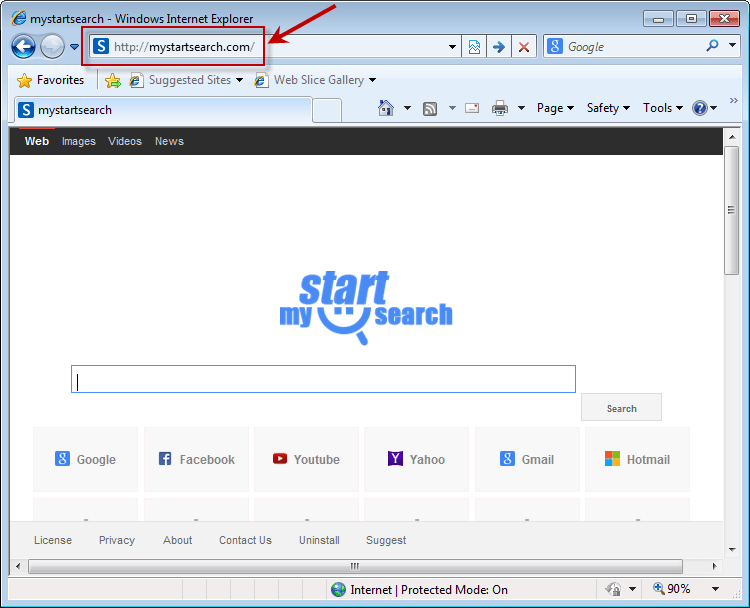Open the Page menu
This screenshot has width=750, height=608.
point(555,108)
